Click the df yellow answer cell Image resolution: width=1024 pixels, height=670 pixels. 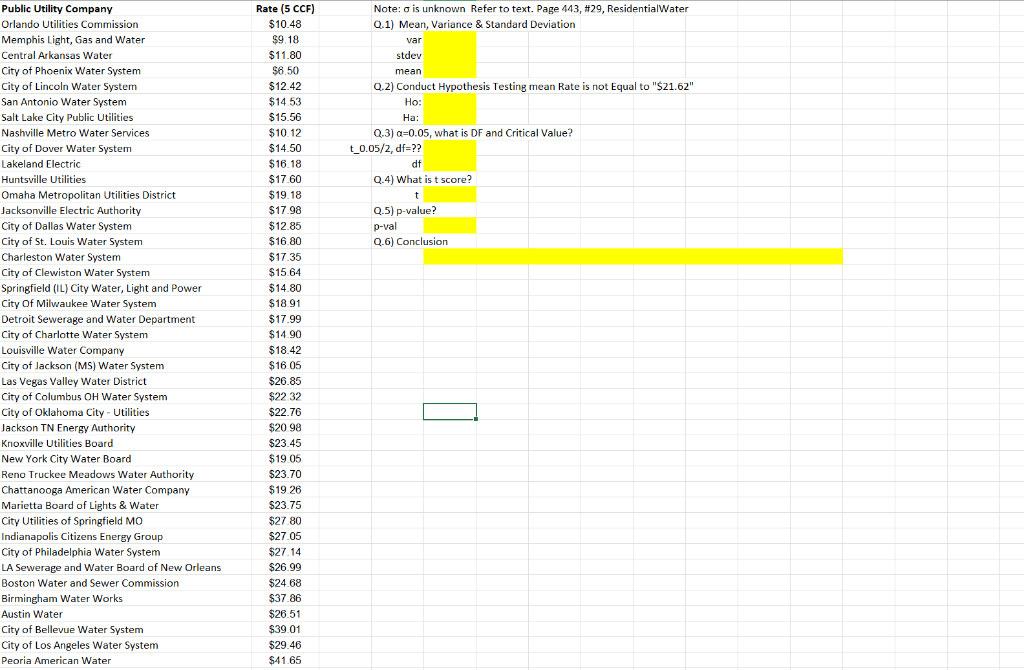(x=449, y=163)
